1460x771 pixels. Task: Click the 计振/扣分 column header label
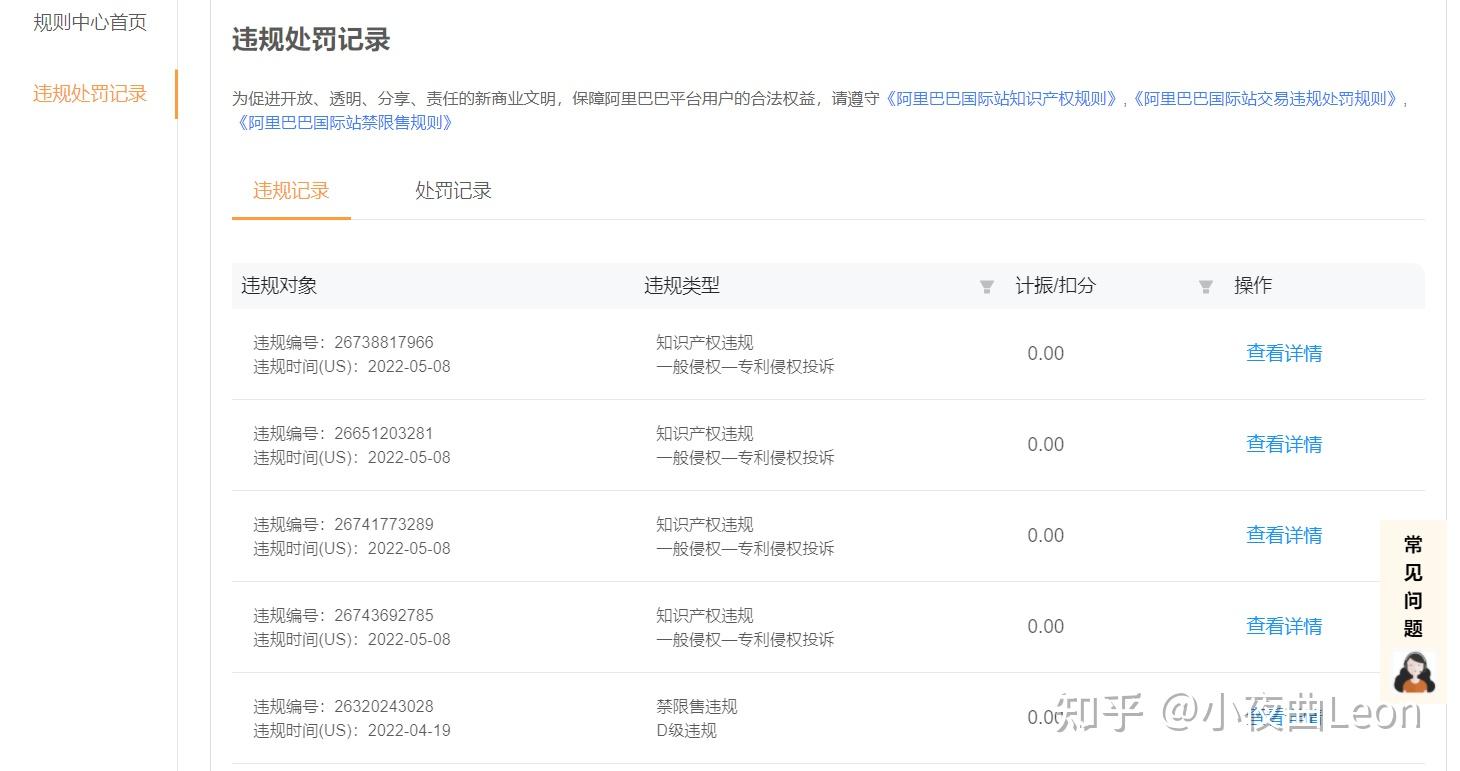point(1055,285)
